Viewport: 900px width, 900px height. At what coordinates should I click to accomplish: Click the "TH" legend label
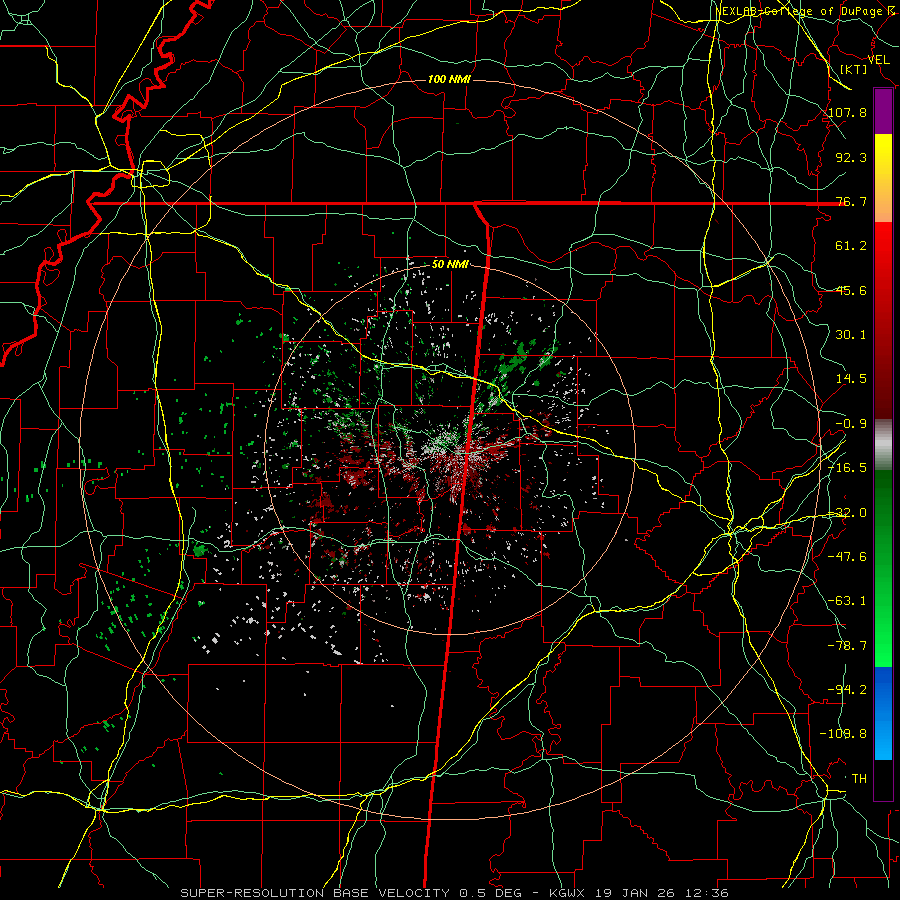pos(859,778)
